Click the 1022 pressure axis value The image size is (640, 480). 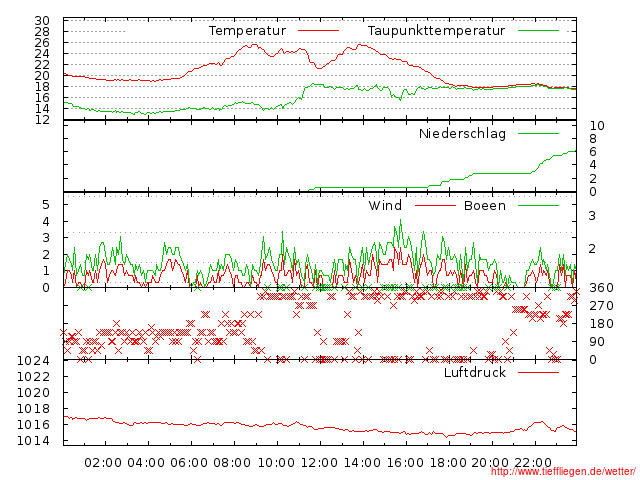(x=33, y=376)
